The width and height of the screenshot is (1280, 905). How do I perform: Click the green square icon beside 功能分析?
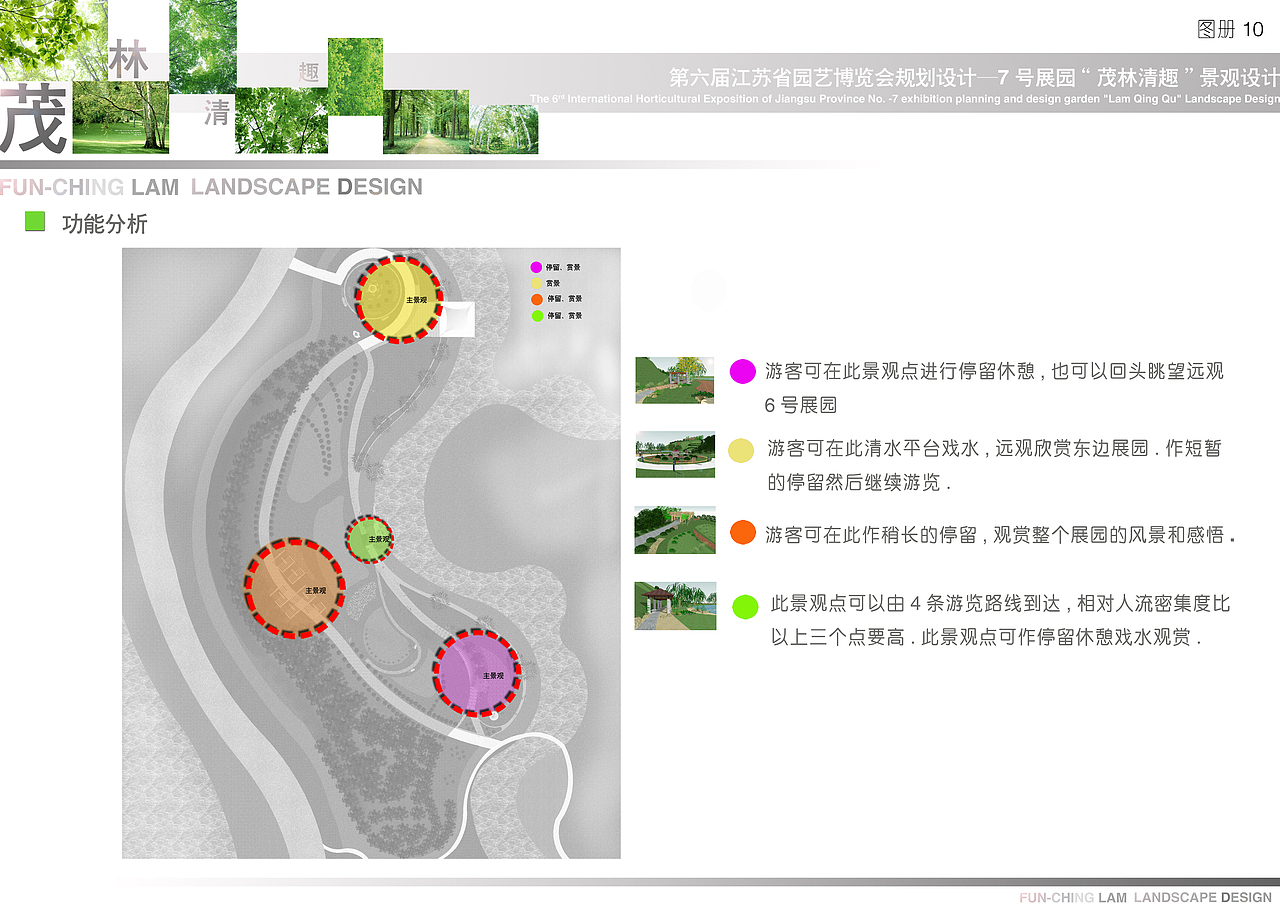(x=35, y=221)
